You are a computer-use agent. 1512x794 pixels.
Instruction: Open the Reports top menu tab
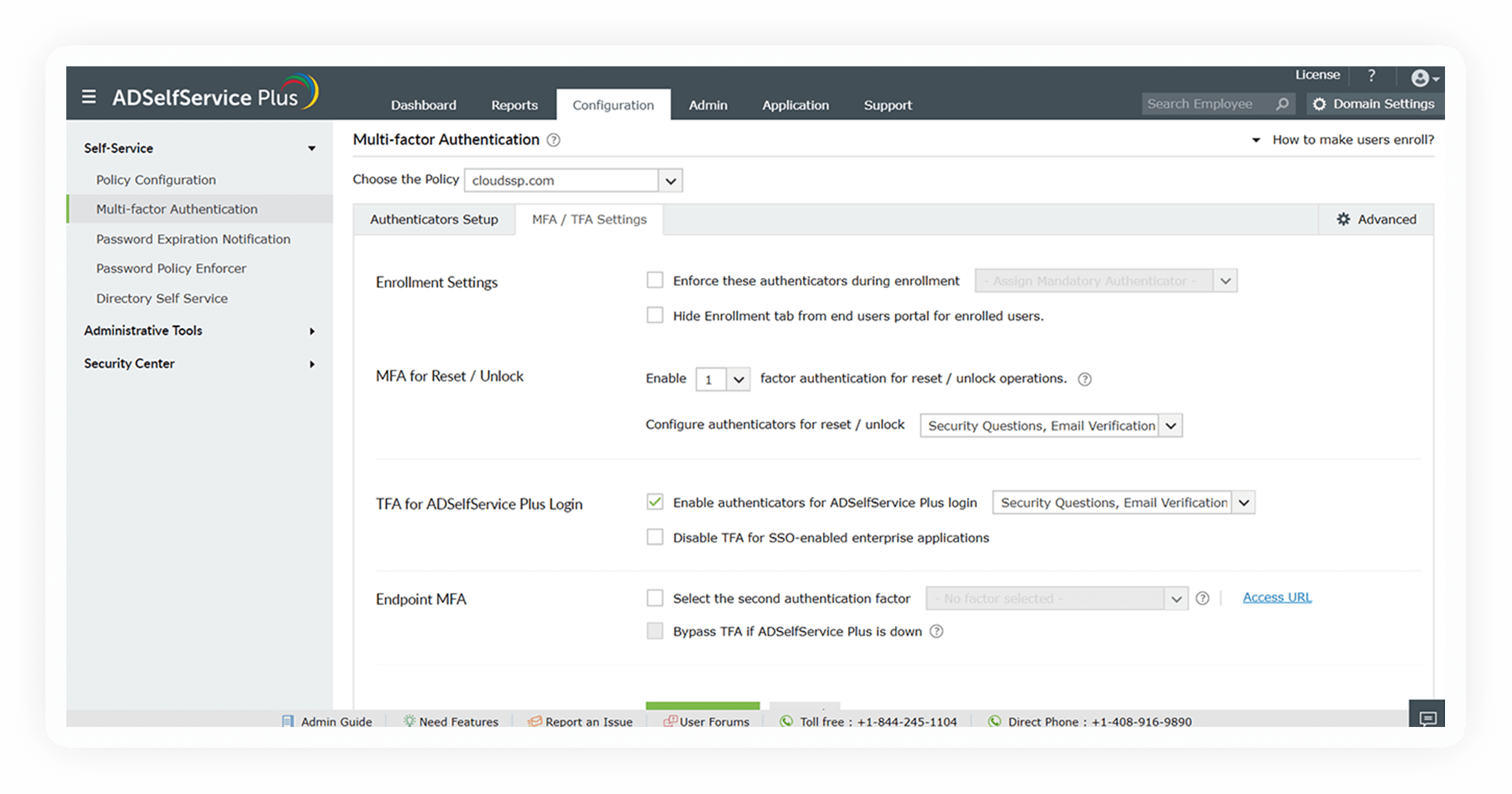coord(514,105)
